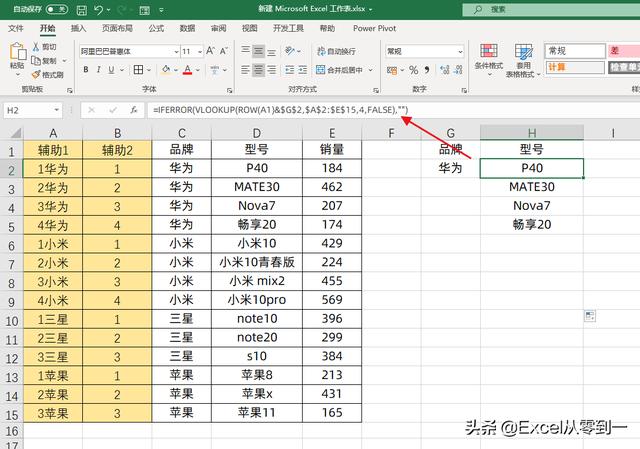This screenshot has width=640, height=449.
Task: Toggle align text right
Action: 271,70
